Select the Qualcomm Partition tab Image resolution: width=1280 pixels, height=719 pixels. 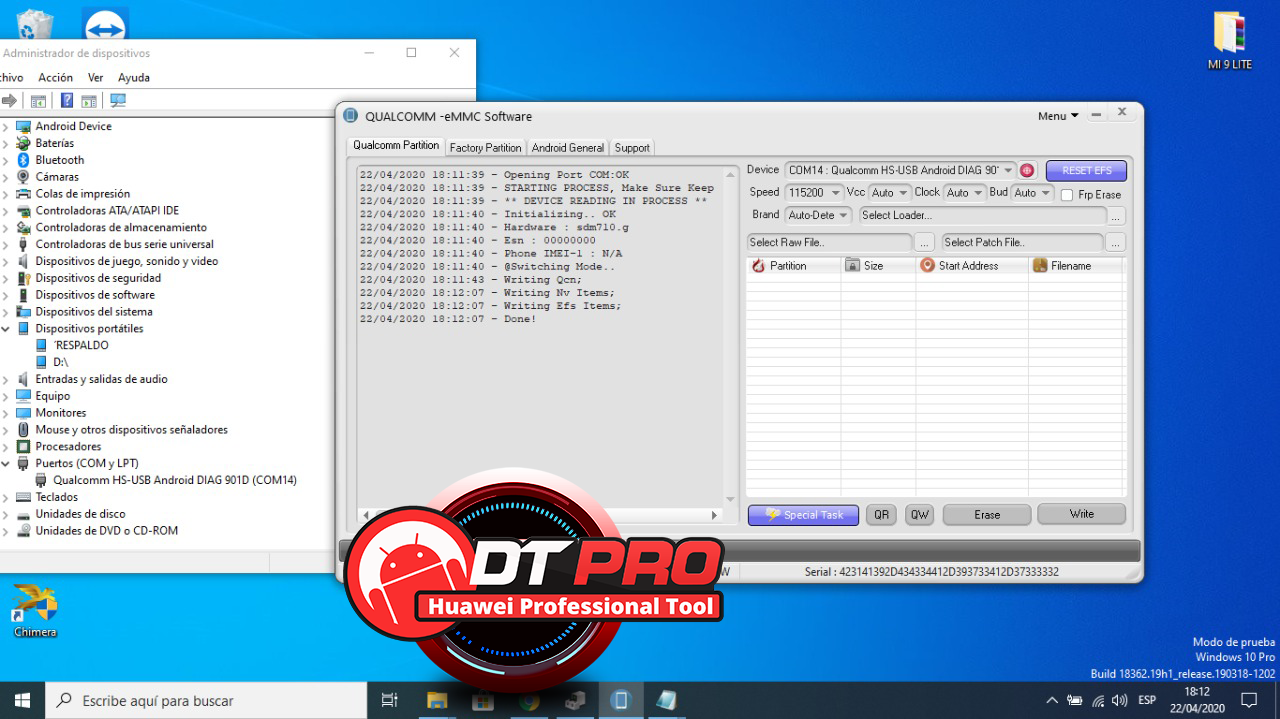pyautogui.click(x=396, y=146)
